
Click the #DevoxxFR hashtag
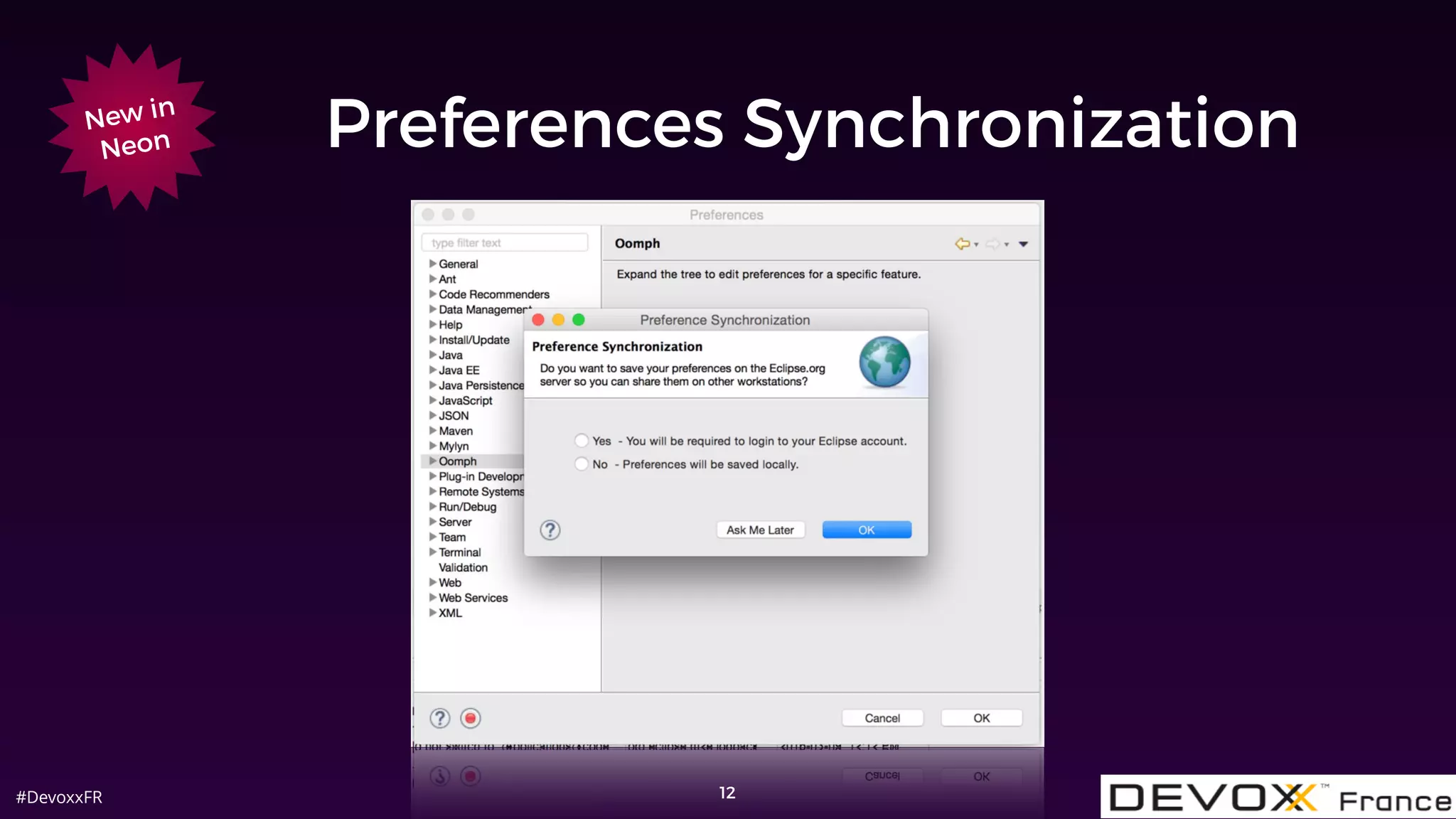[x=59, y=798]
